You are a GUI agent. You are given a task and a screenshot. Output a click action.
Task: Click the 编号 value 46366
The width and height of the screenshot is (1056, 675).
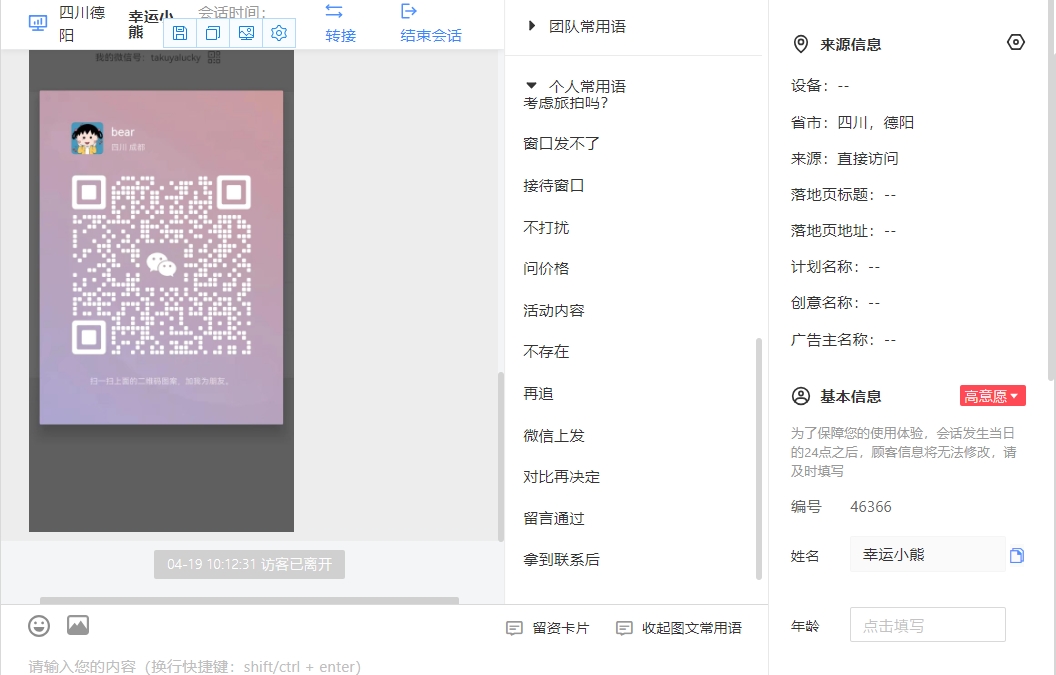tap(871, 507)
